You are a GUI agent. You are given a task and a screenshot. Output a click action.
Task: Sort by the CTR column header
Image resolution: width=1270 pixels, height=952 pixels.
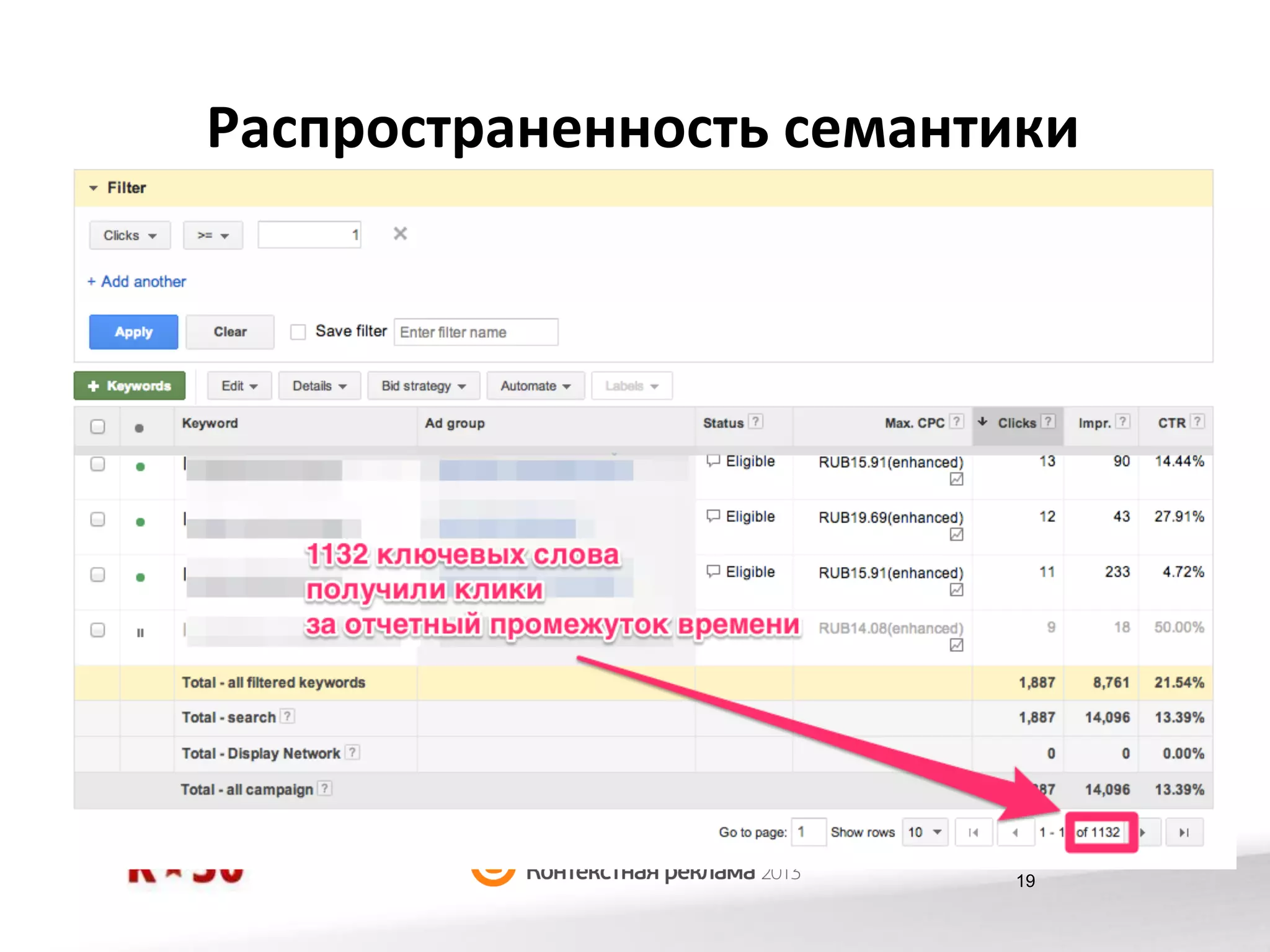click(x=1171, y=423)
